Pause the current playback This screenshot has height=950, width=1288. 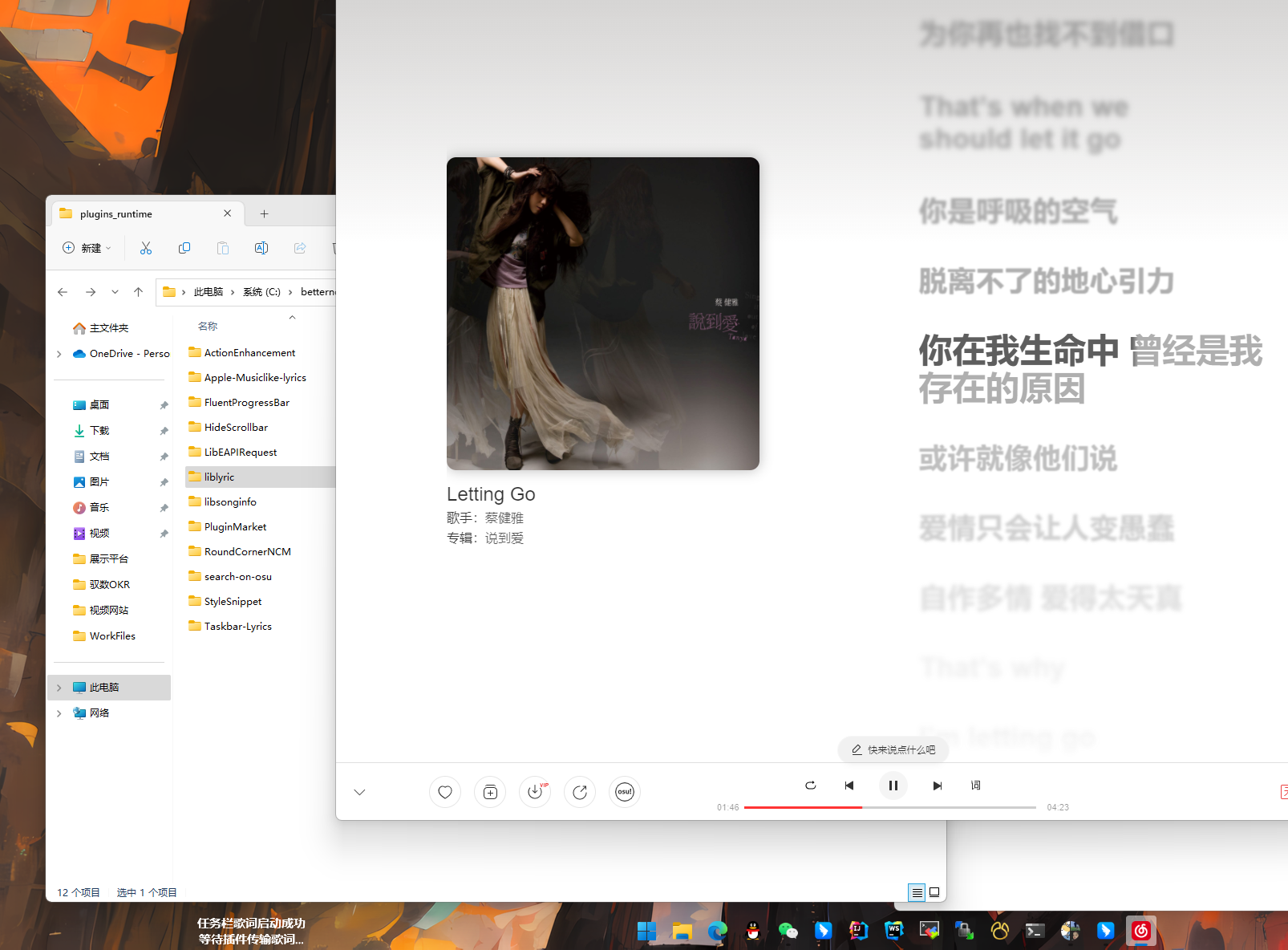coord(893,786)
